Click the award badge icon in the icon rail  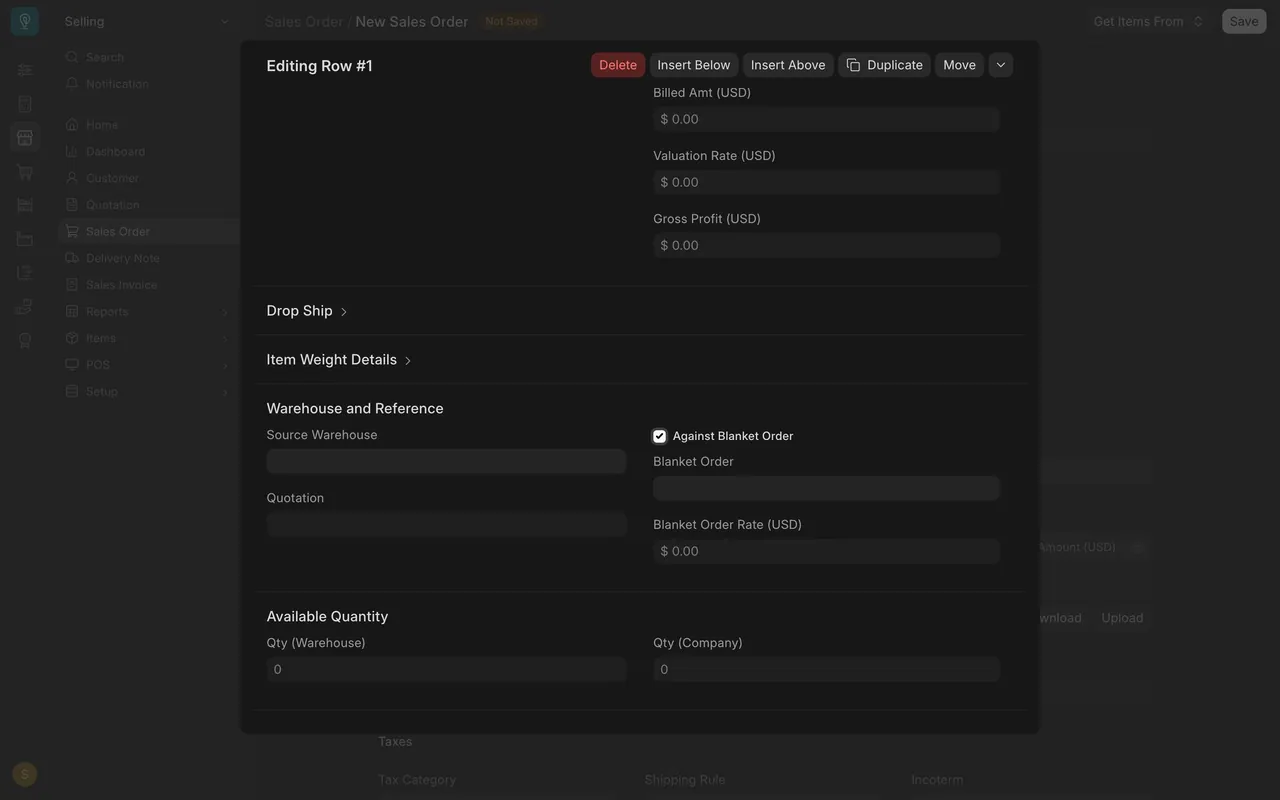point(25,340)
